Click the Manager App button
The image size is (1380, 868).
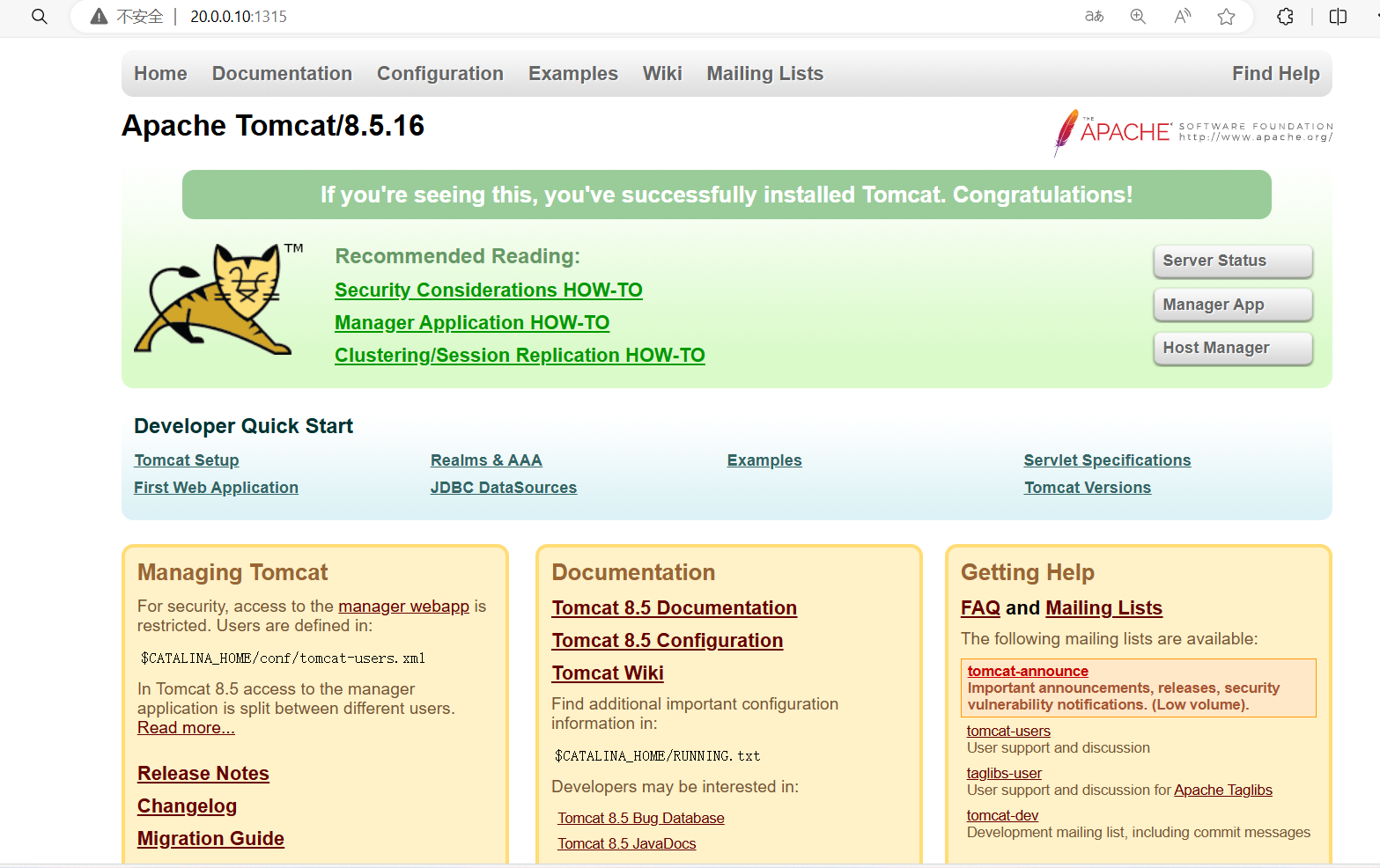(1233, 305)
